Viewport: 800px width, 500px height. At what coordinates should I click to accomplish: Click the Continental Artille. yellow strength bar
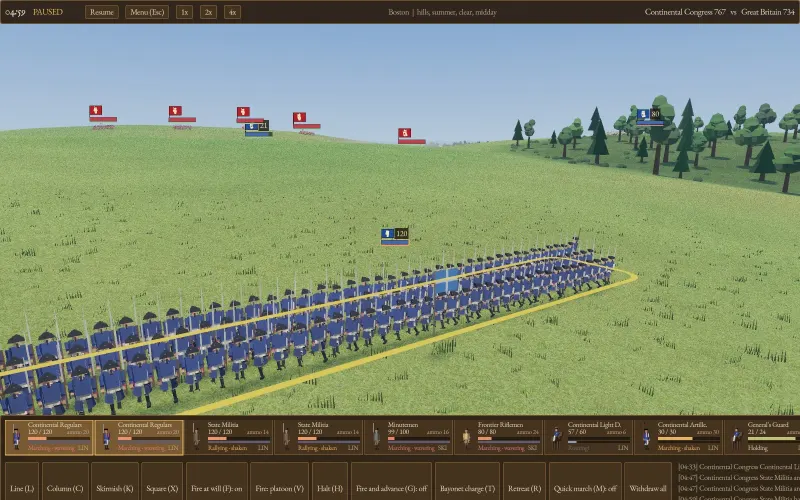pyautogui.click(x=675, y=438)
